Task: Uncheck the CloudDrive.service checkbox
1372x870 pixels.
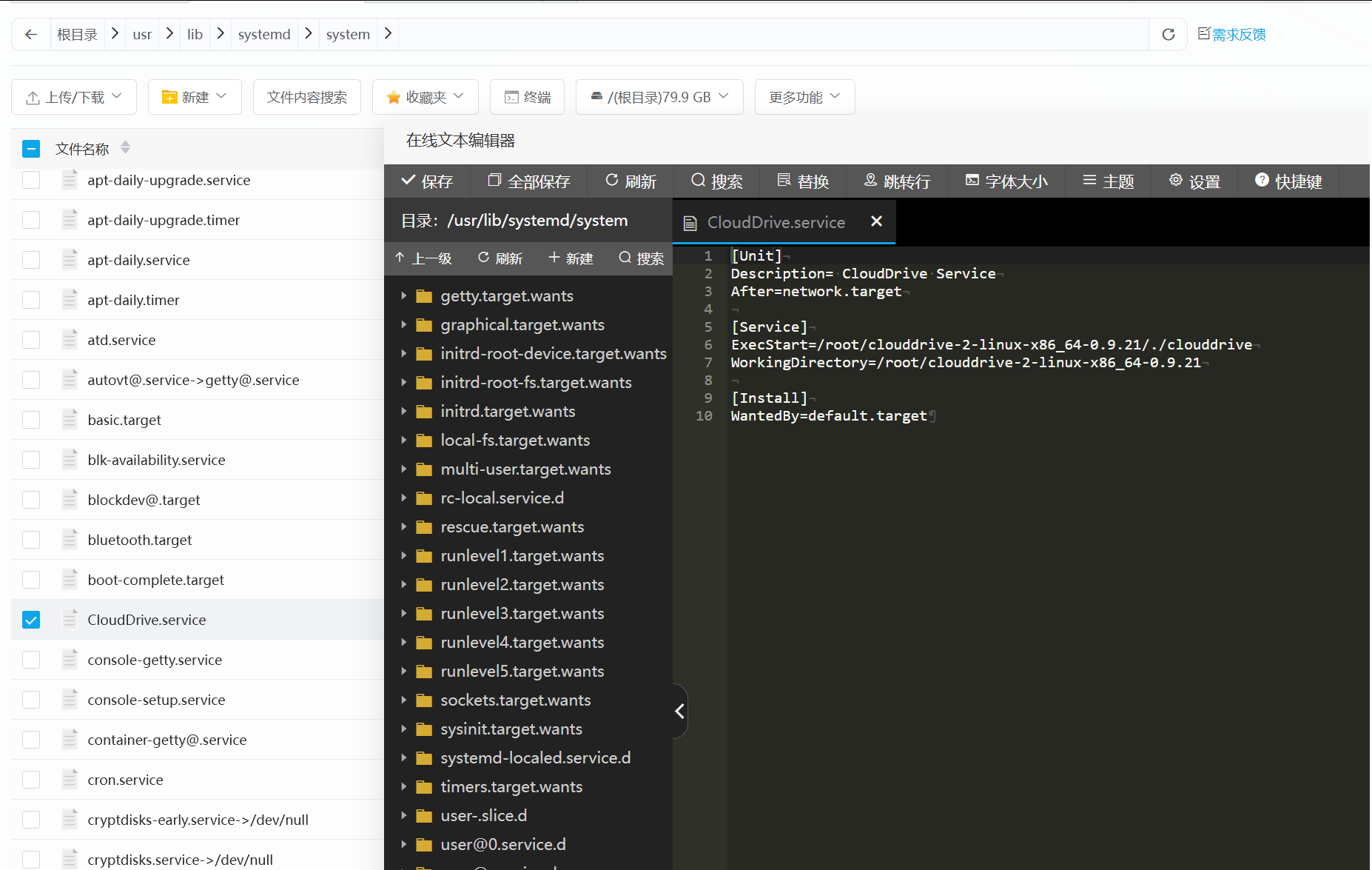Action: (31, 620)
